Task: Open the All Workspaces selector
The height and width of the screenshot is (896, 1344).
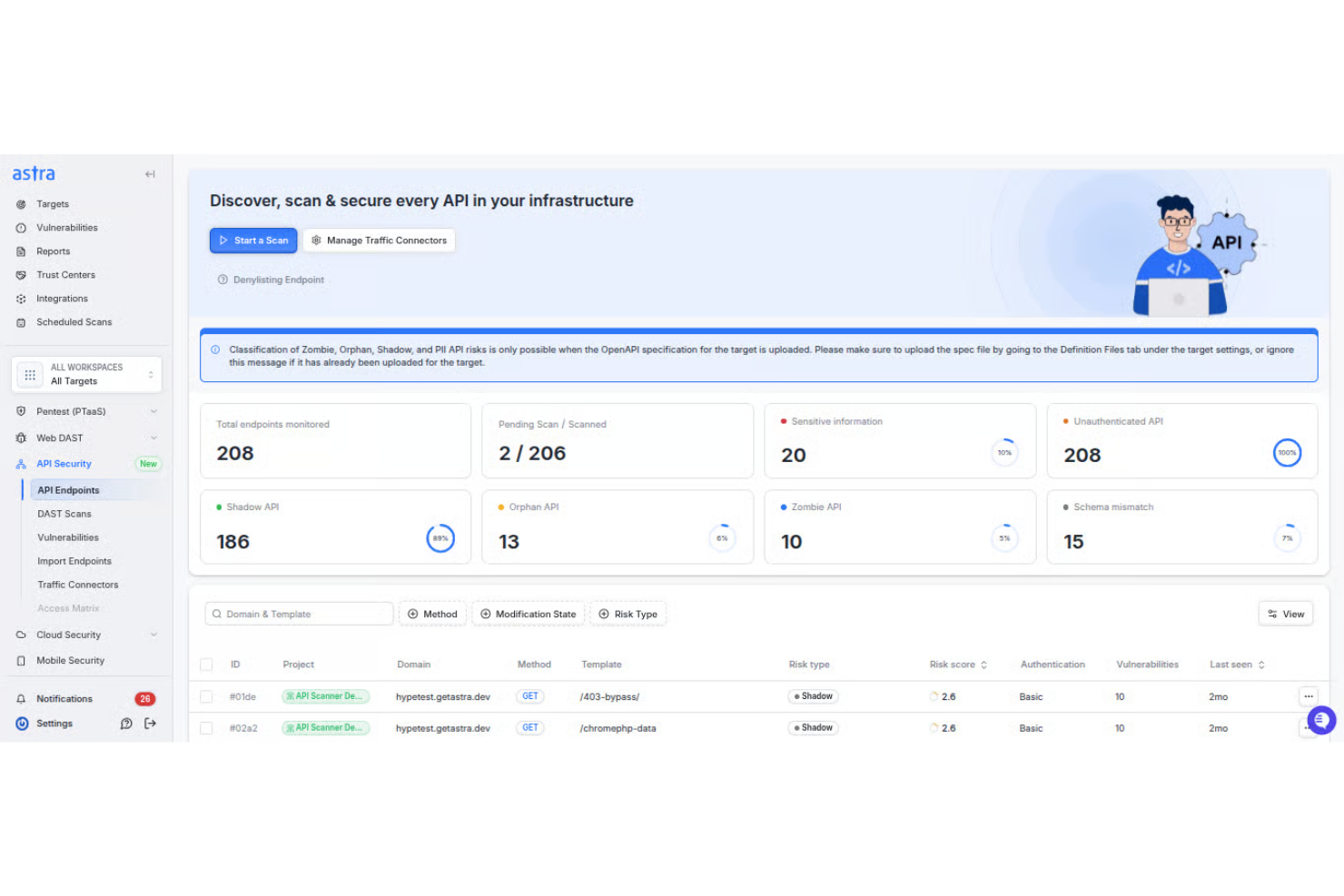Action: pyautogui.click(x=86, y=374)
